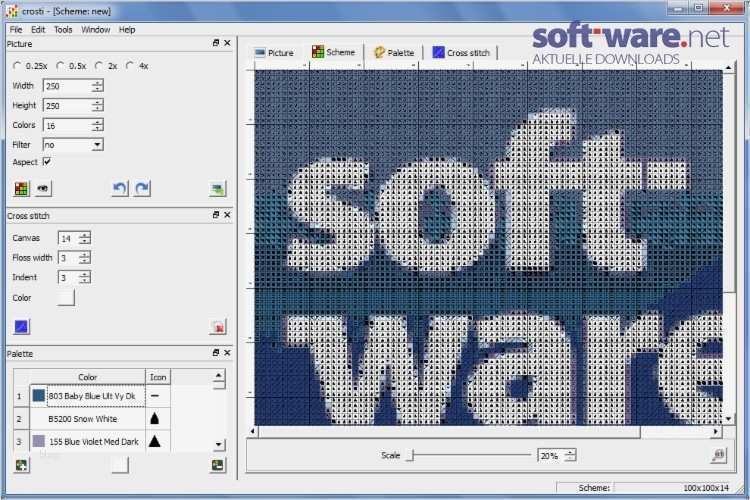Click the 803 Baby Blue color swatch
The height and width of the screenshot is (500, 750).
pyautogui.click(x=39, y=396)
